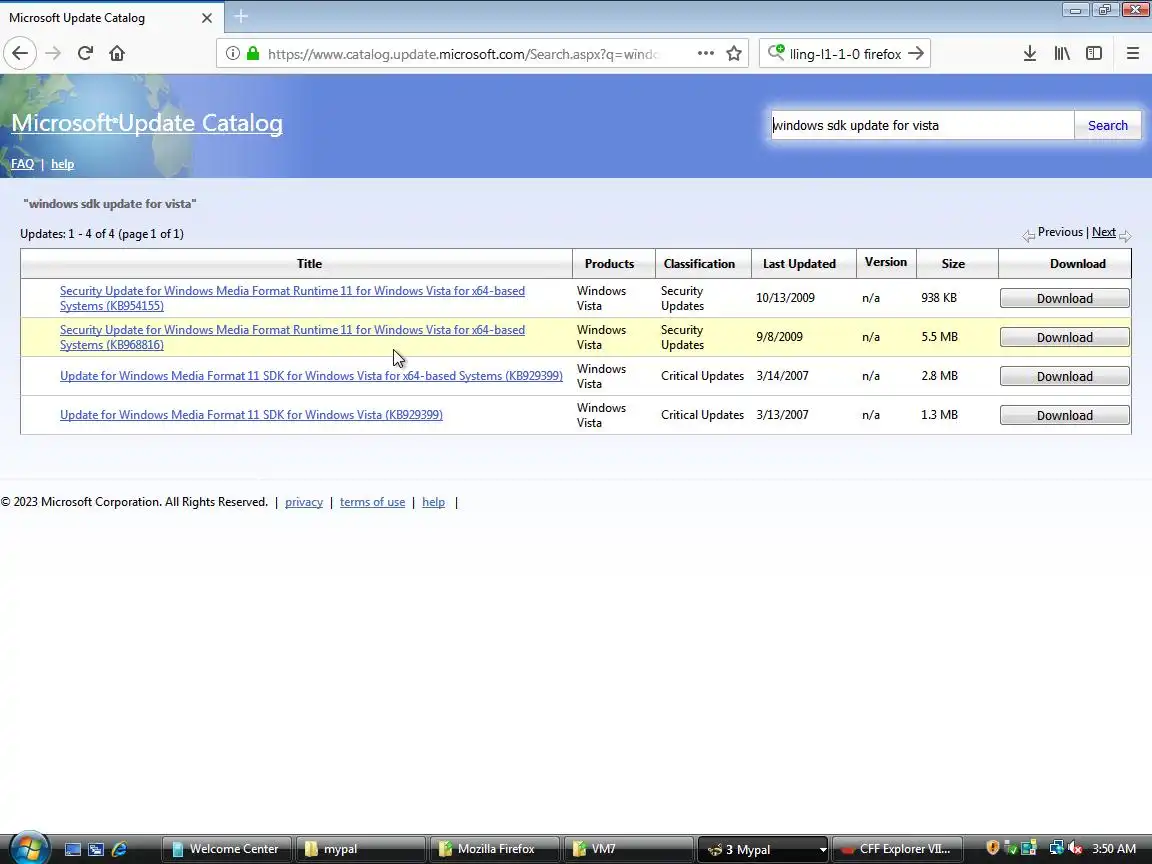1152x864 pixels.
Task: Reload the current page
Action: pos(85,54)
